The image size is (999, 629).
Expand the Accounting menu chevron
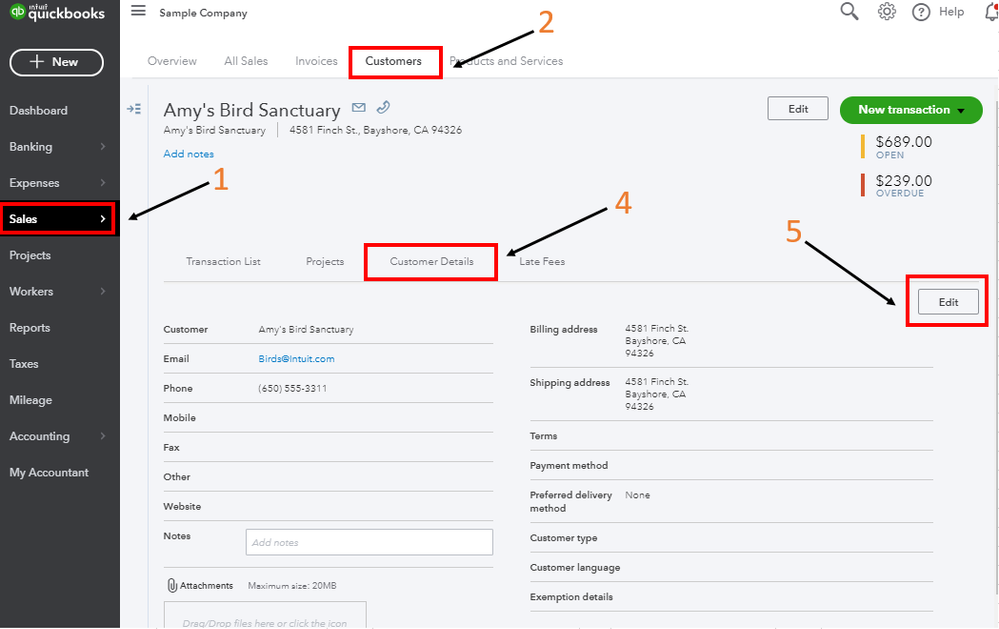[x=103, y=436]
